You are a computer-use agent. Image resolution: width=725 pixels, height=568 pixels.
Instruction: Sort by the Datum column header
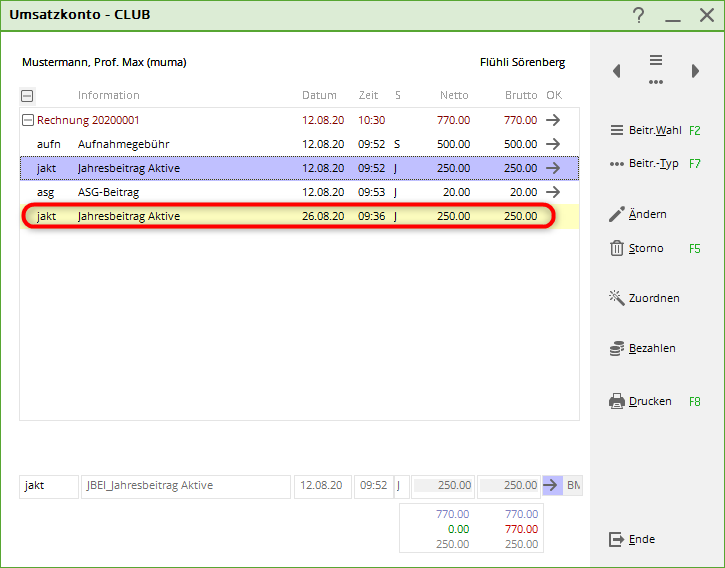(x=320, y=96)
